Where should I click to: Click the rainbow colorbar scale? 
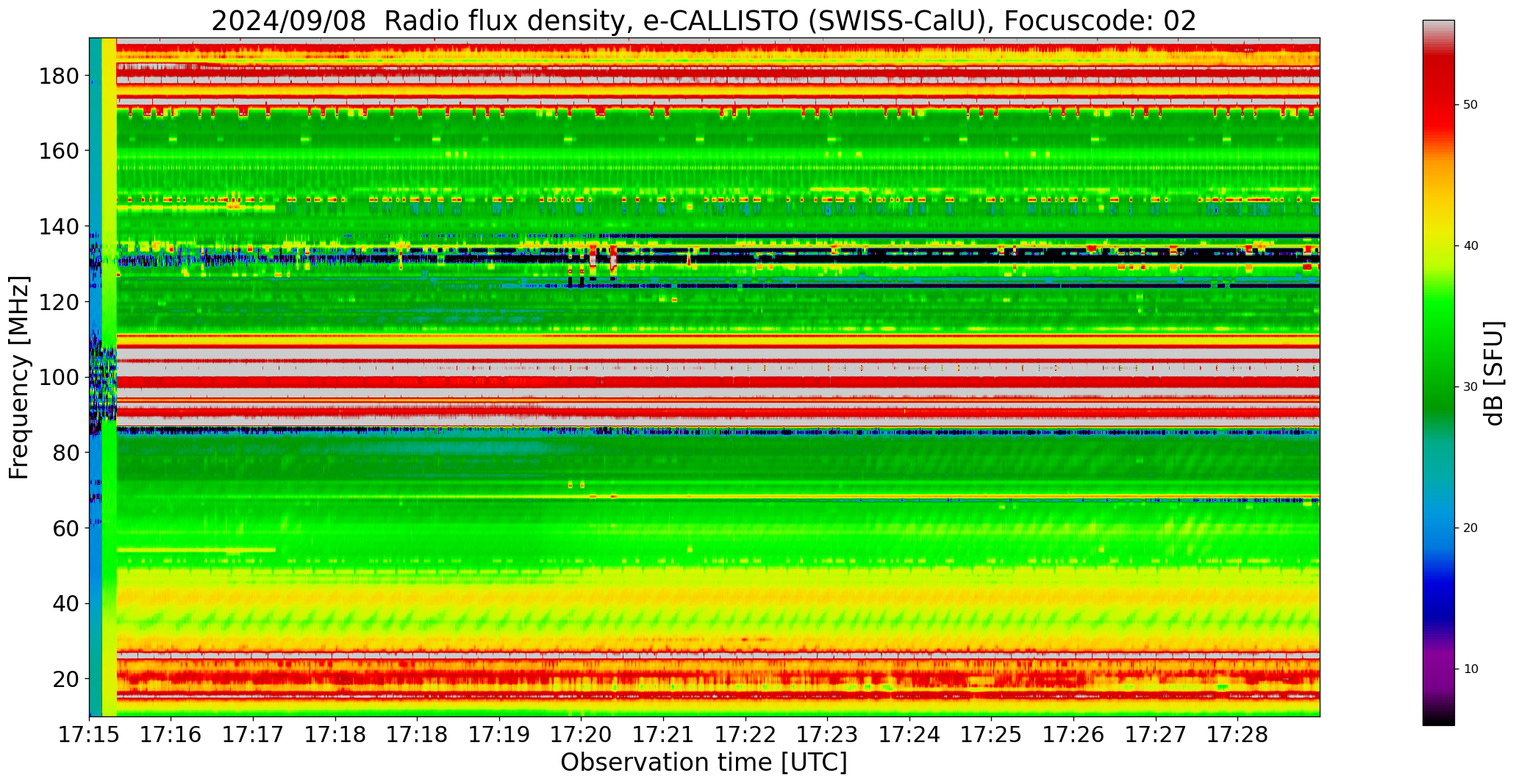coord(1438,373)
